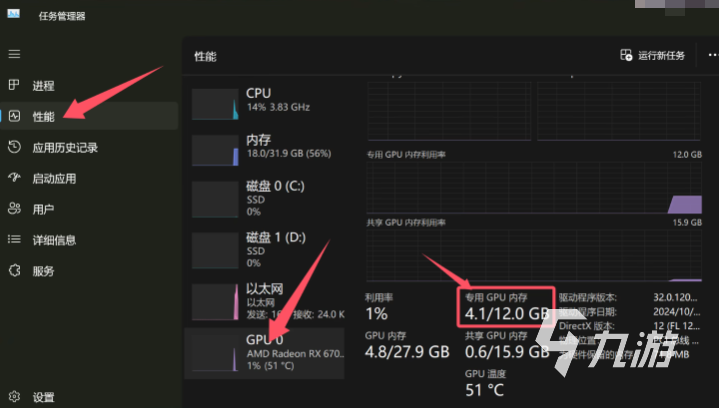This screenshot has width=719, height=408.
Task: Click Disk 1 mini graph thumbnail
Action: 215,251
